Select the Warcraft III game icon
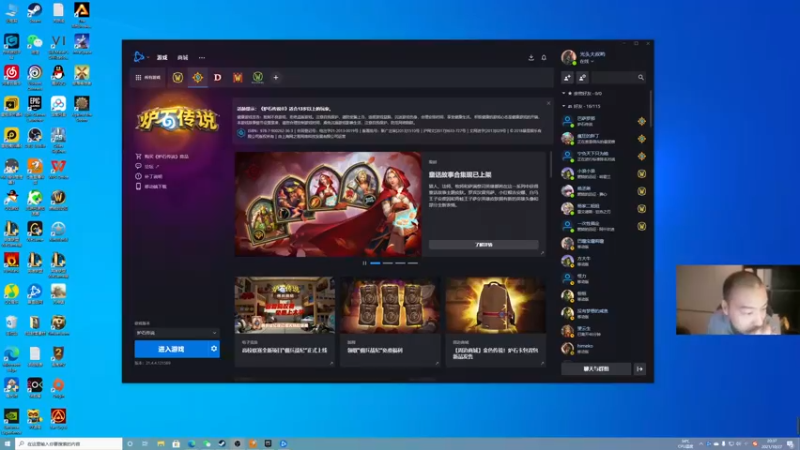This screenshot has height=450, width=800. pyautogui.click(x=238, y=78)
